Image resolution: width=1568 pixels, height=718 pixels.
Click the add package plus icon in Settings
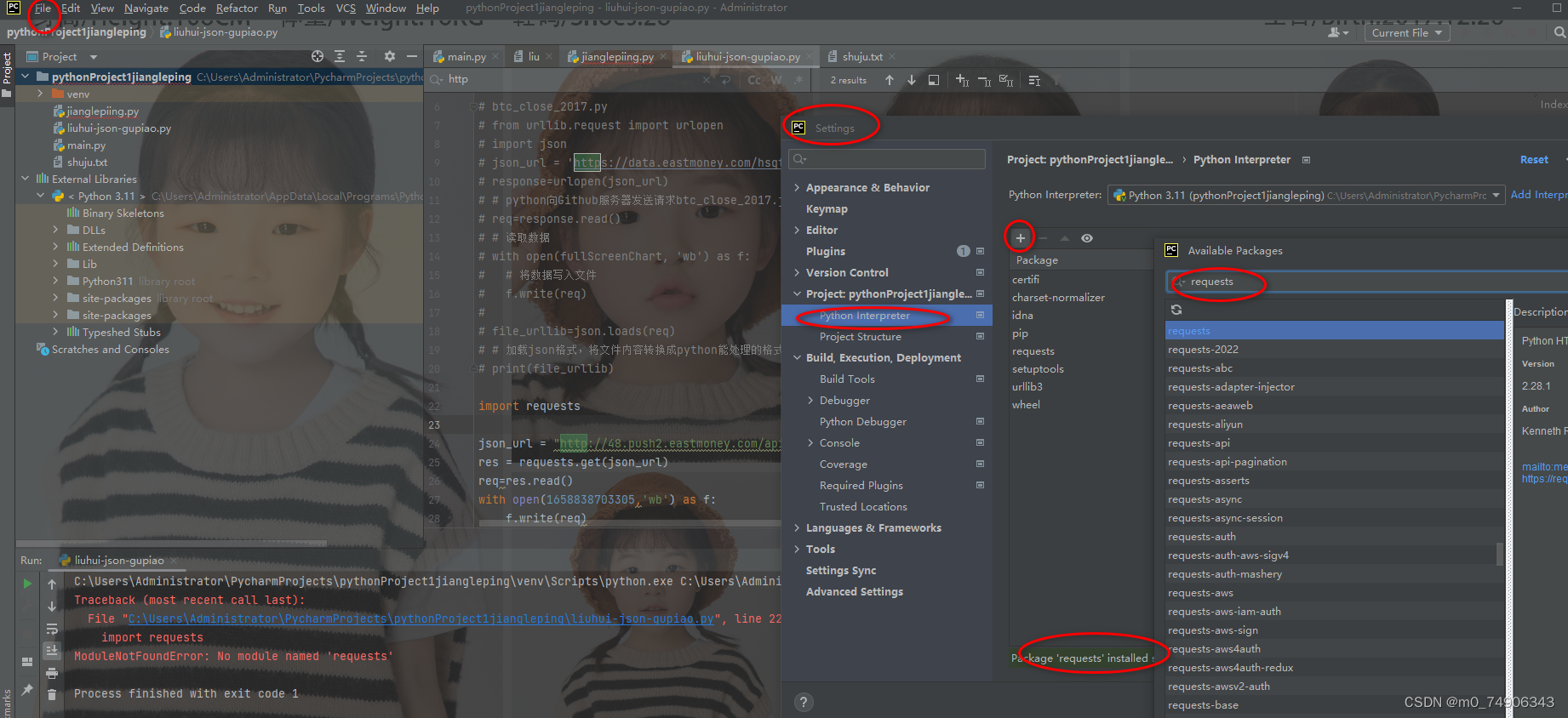[1020, 238]
